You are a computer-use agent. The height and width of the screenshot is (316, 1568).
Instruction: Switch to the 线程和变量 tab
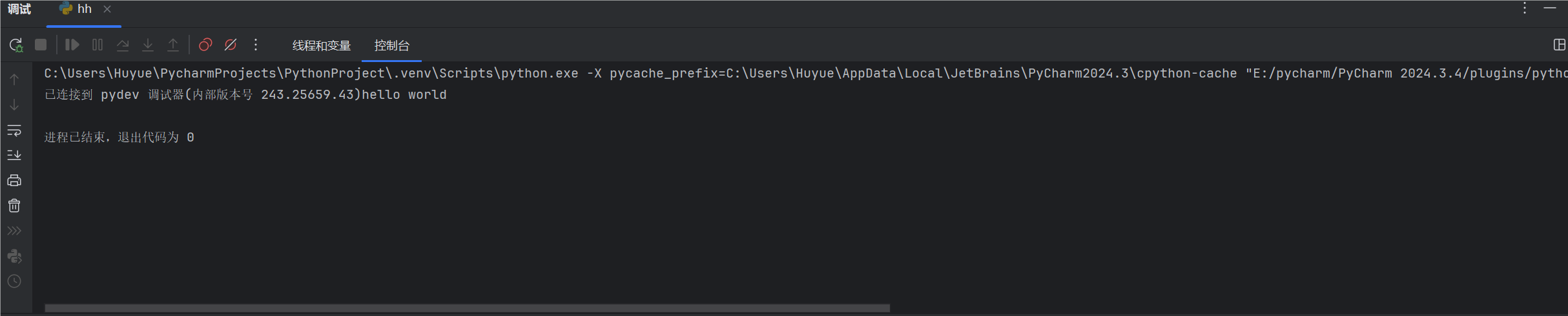point(322,46)
